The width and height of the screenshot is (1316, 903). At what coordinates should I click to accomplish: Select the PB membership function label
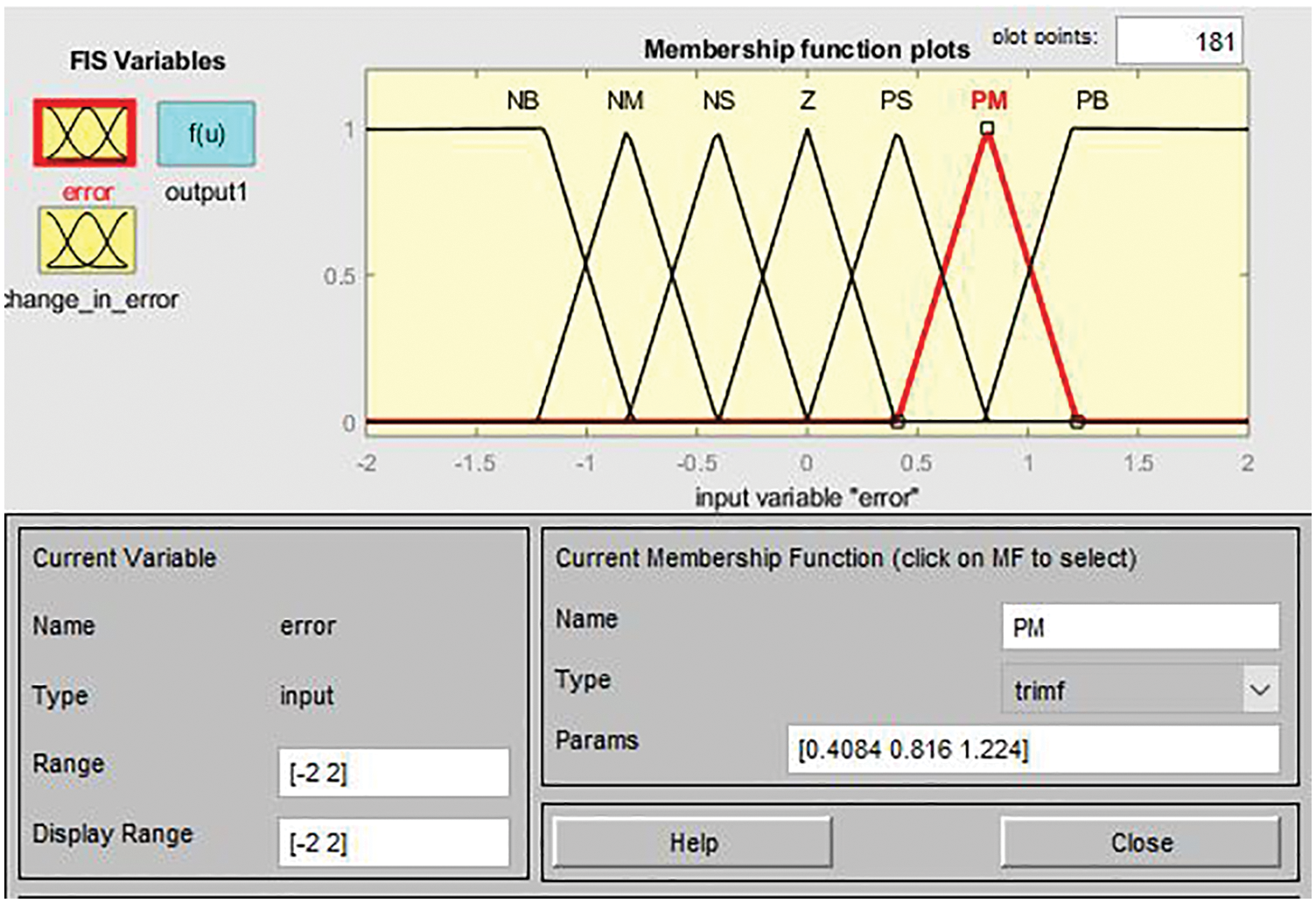point(1092,101)
